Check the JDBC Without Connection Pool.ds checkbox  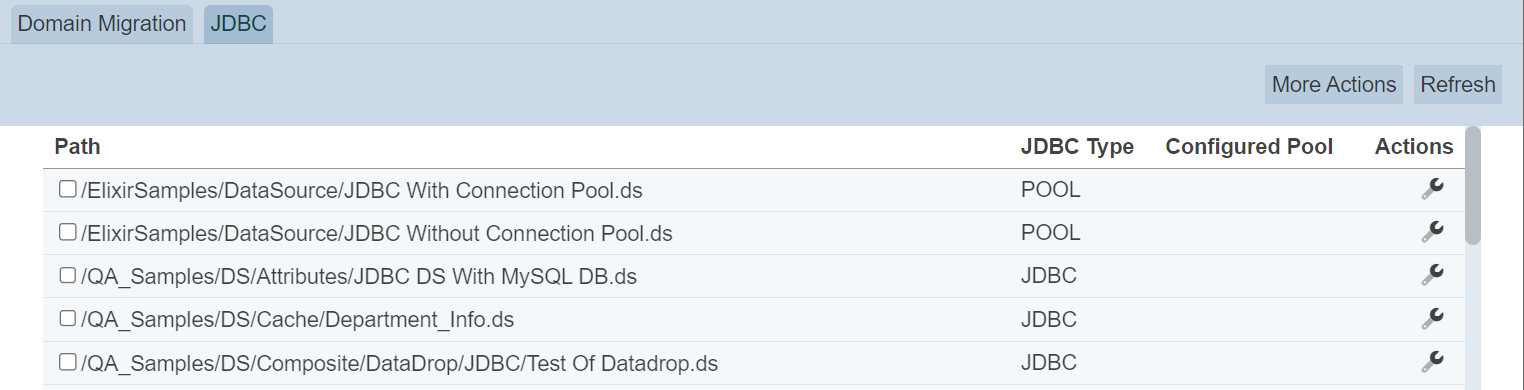pos(68,232)
